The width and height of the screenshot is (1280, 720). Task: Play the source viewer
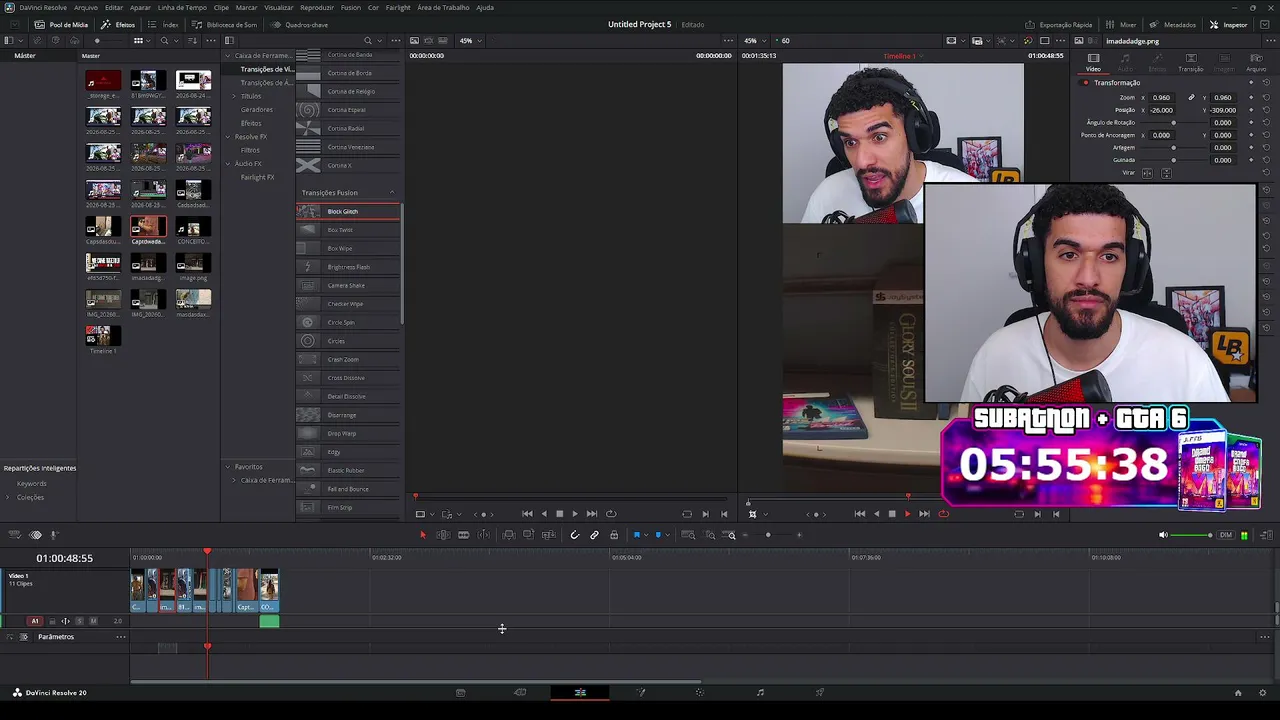point(574,514)
